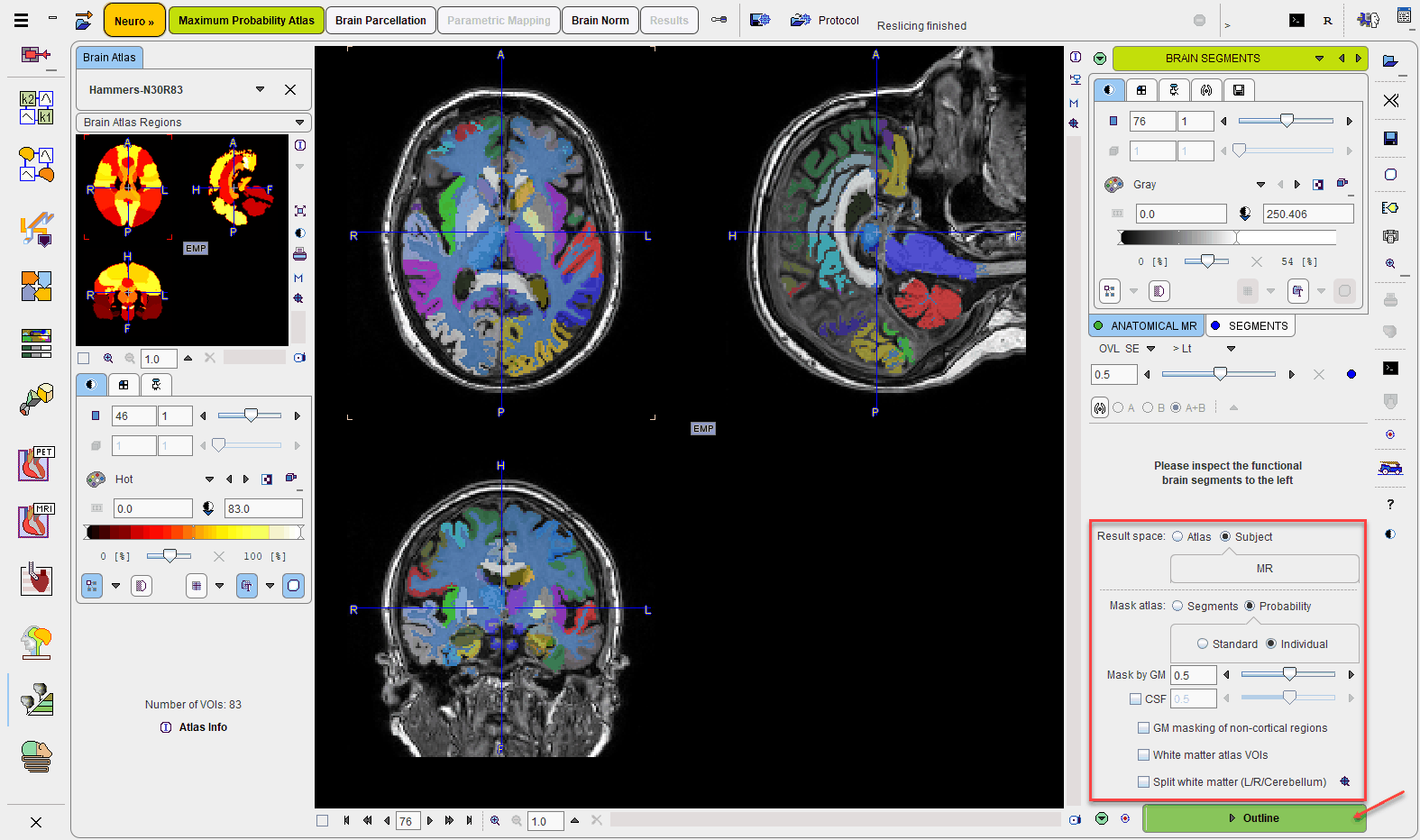Go to next slice in bottom navigation

[x=430, y=820]
